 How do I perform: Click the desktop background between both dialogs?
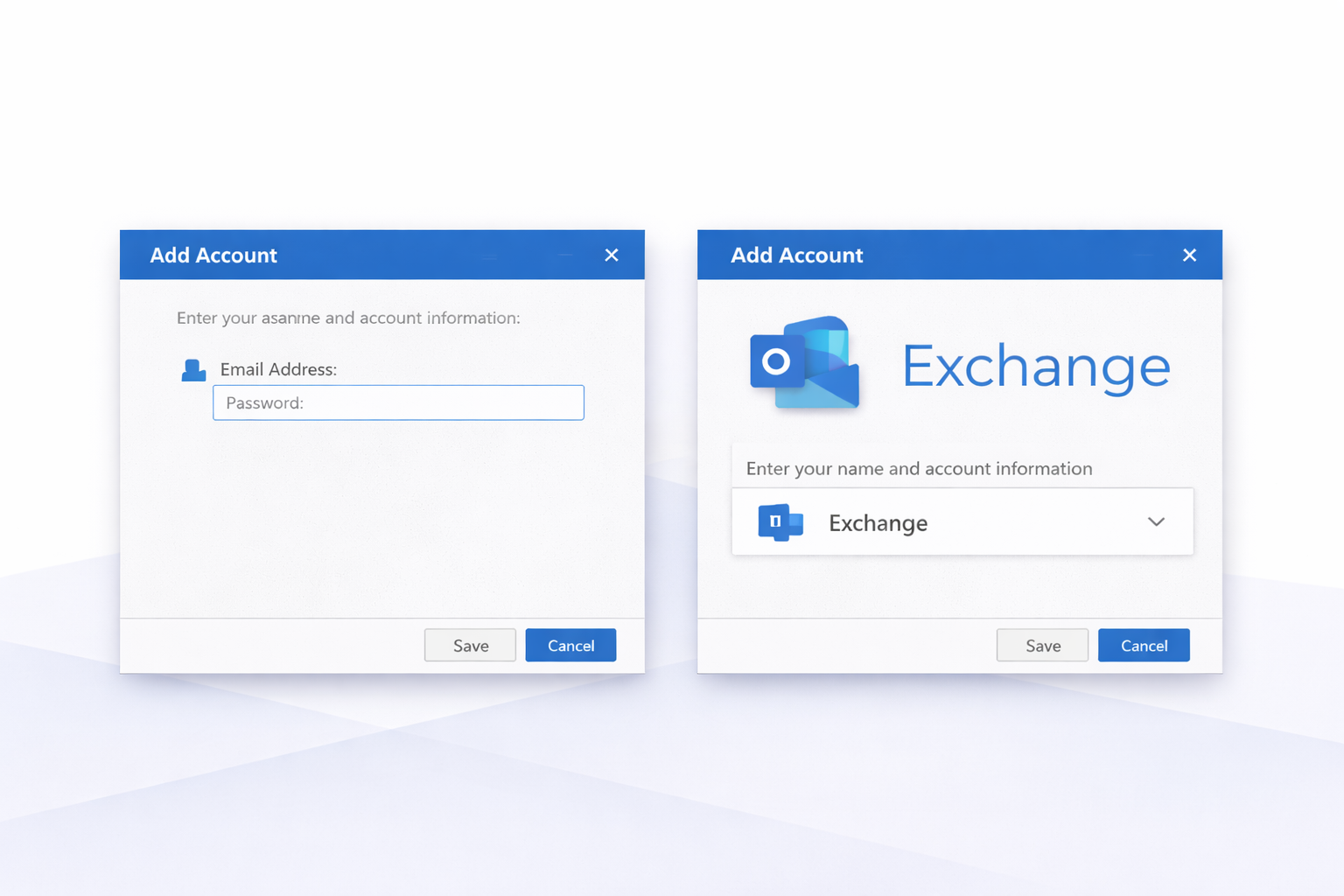pos(671,437)
